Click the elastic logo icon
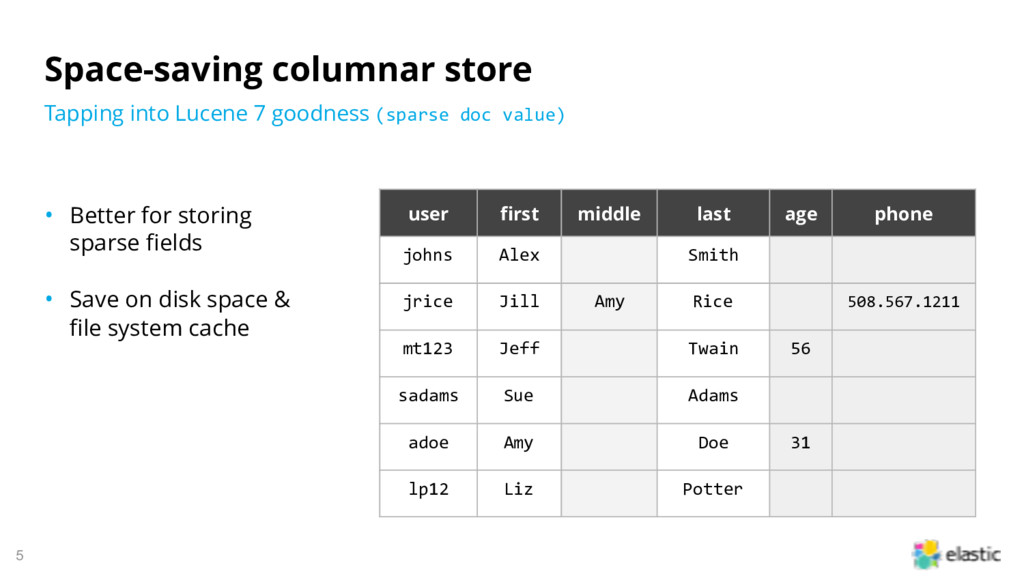This screenshot has width=1024, height=576. pos(926,554)
